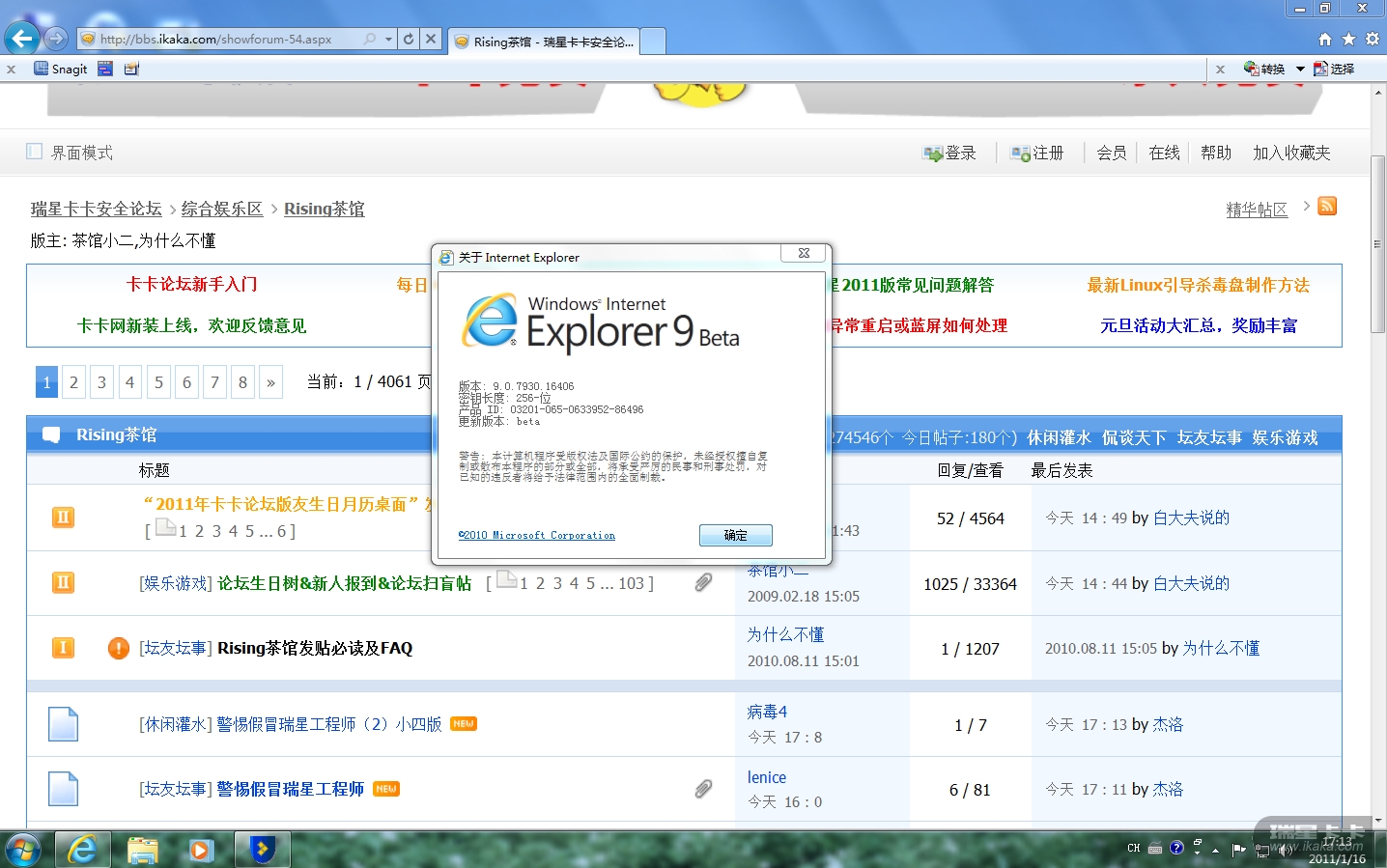Go back with the IE back arrow
Viewport: 1387px width, 868px height.
(21, 39)
